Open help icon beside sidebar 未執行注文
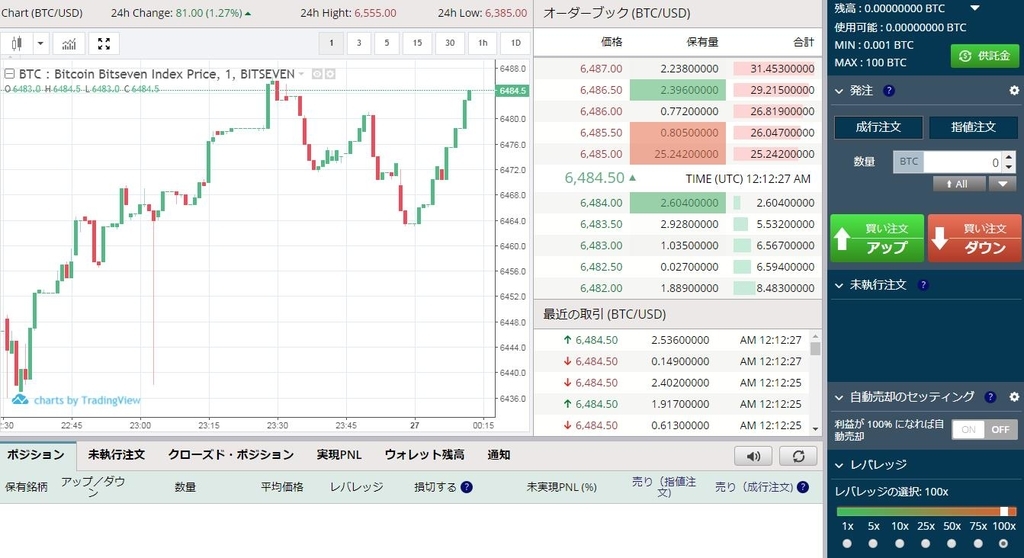Viewport: 1024px width, 558px height. tap(923, 285)
